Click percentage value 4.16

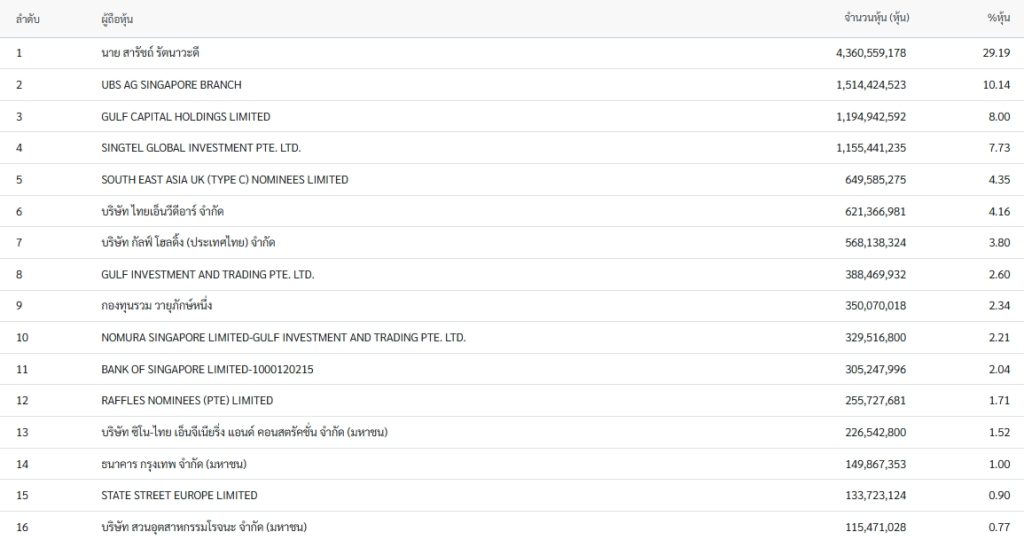pos(999,212)
